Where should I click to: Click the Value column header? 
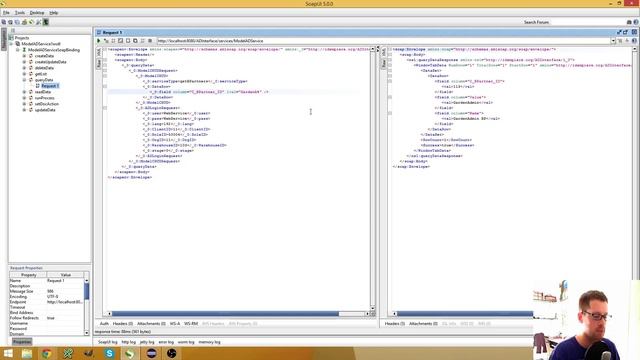click(x=65, y=275)
